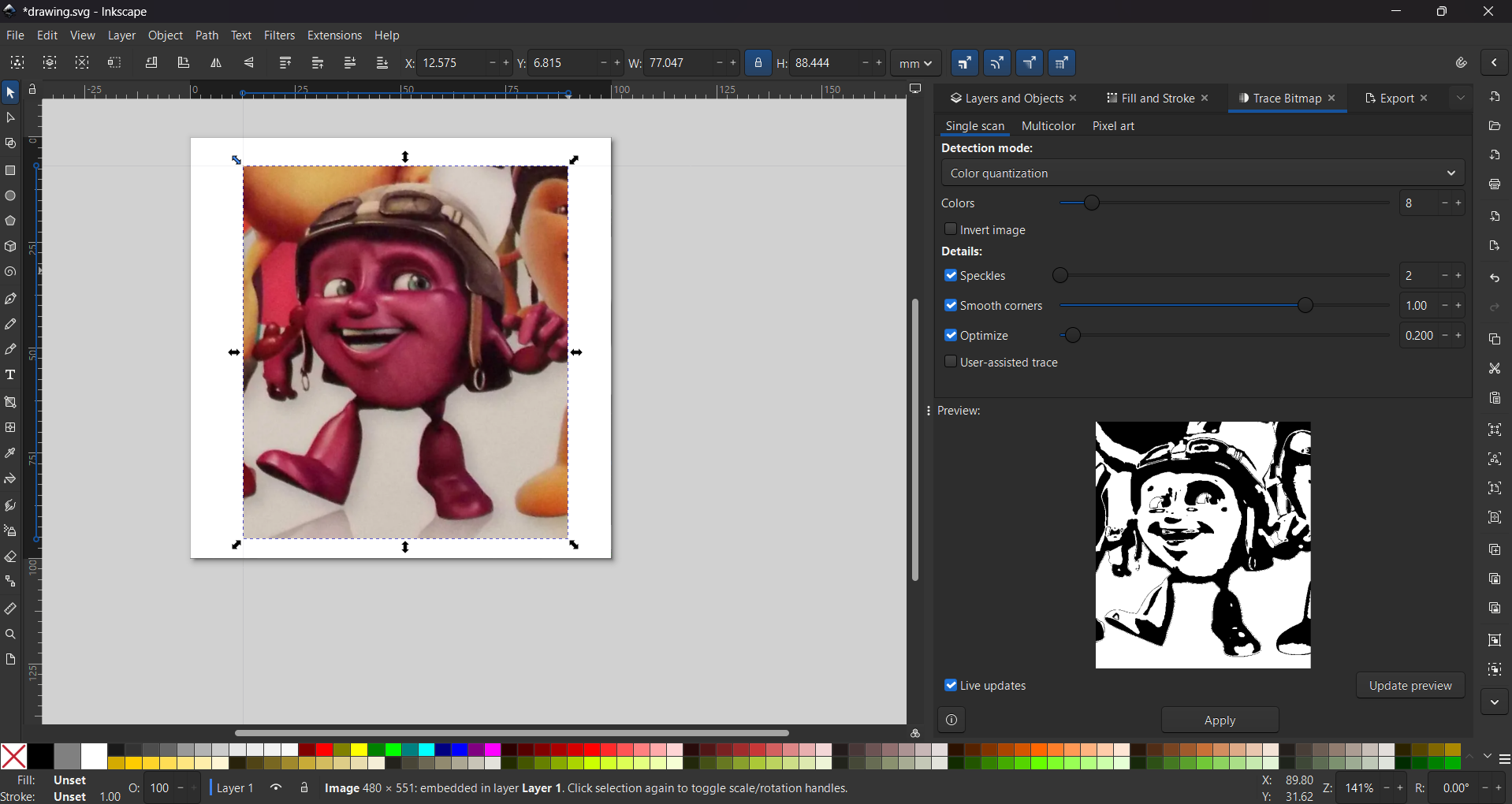Flip selected object horizontally
This screenshot has height=804, width=1512.
point(216,63)
